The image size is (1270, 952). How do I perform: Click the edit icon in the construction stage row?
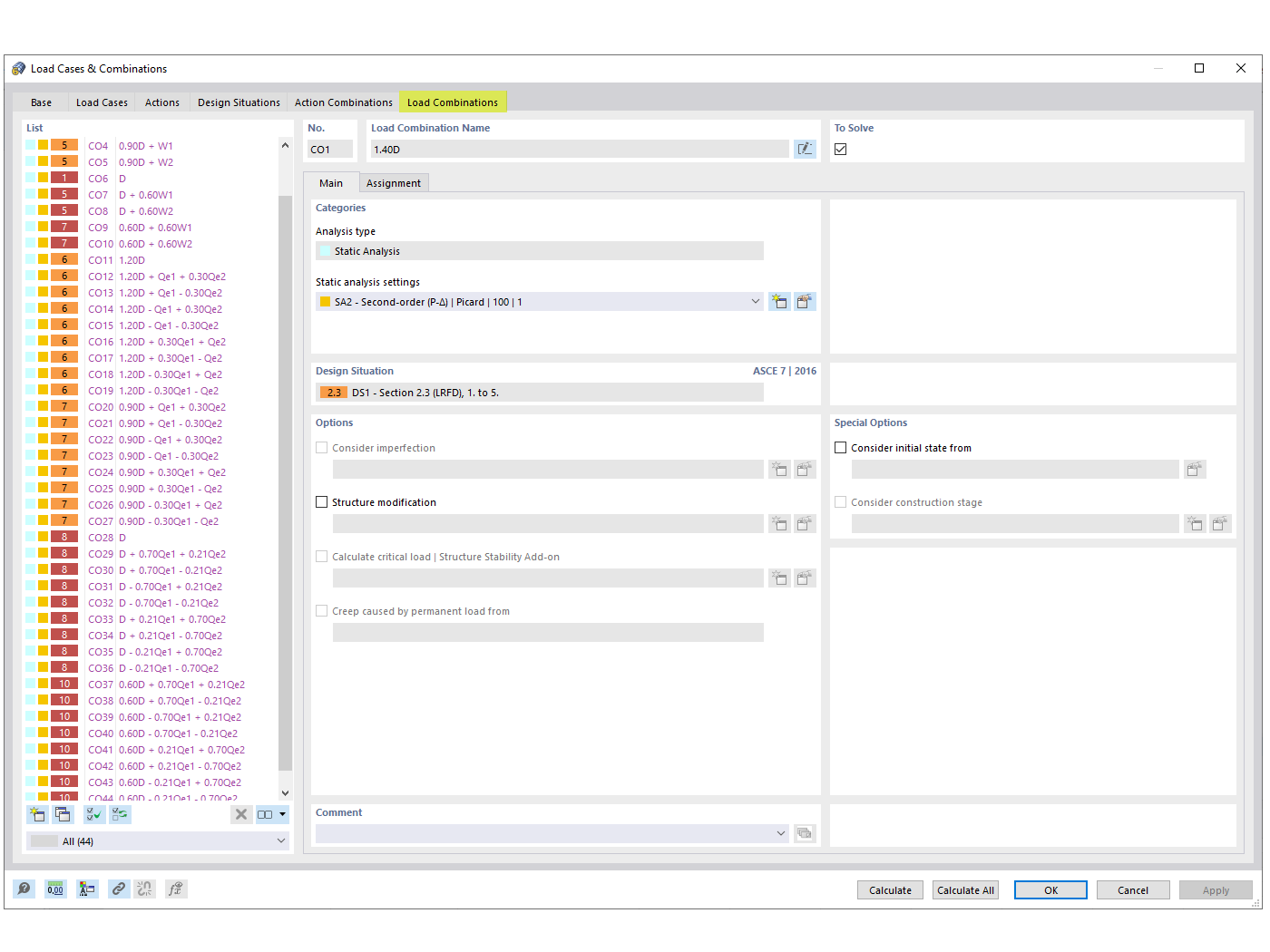(1220, 524)
